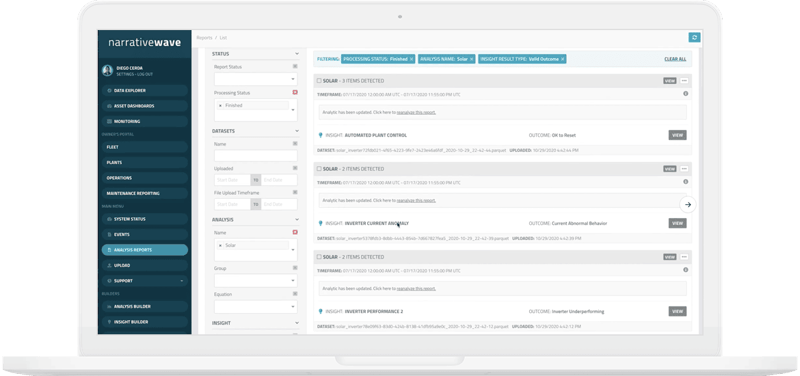
Task: Check the Solar 3 items detected report
Action: (319, 81)
